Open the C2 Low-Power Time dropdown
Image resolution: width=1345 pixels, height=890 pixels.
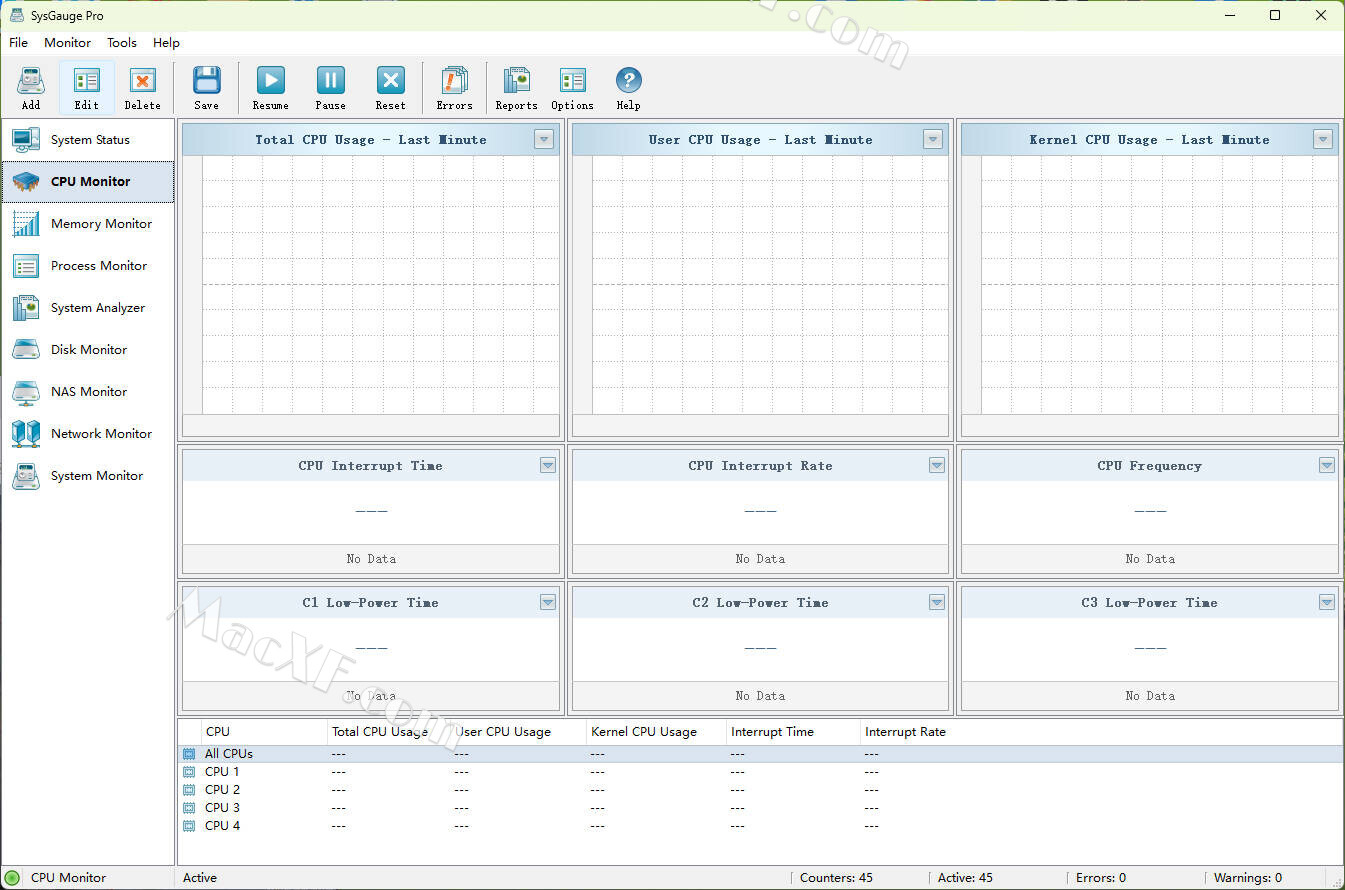point(937,602)
